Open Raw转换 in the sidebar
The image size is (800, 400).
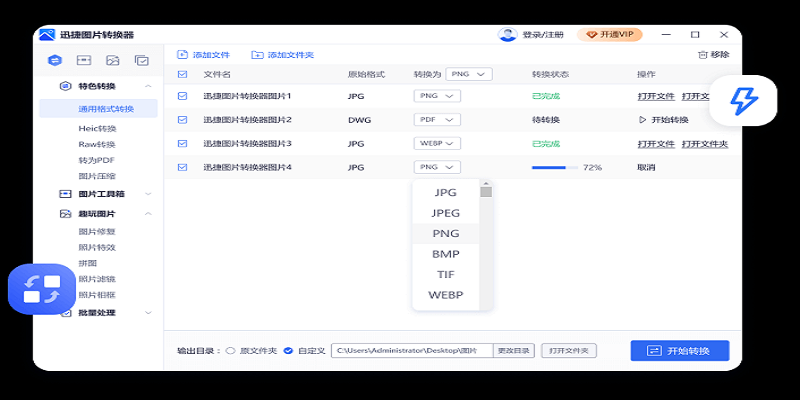coord(97,144)
